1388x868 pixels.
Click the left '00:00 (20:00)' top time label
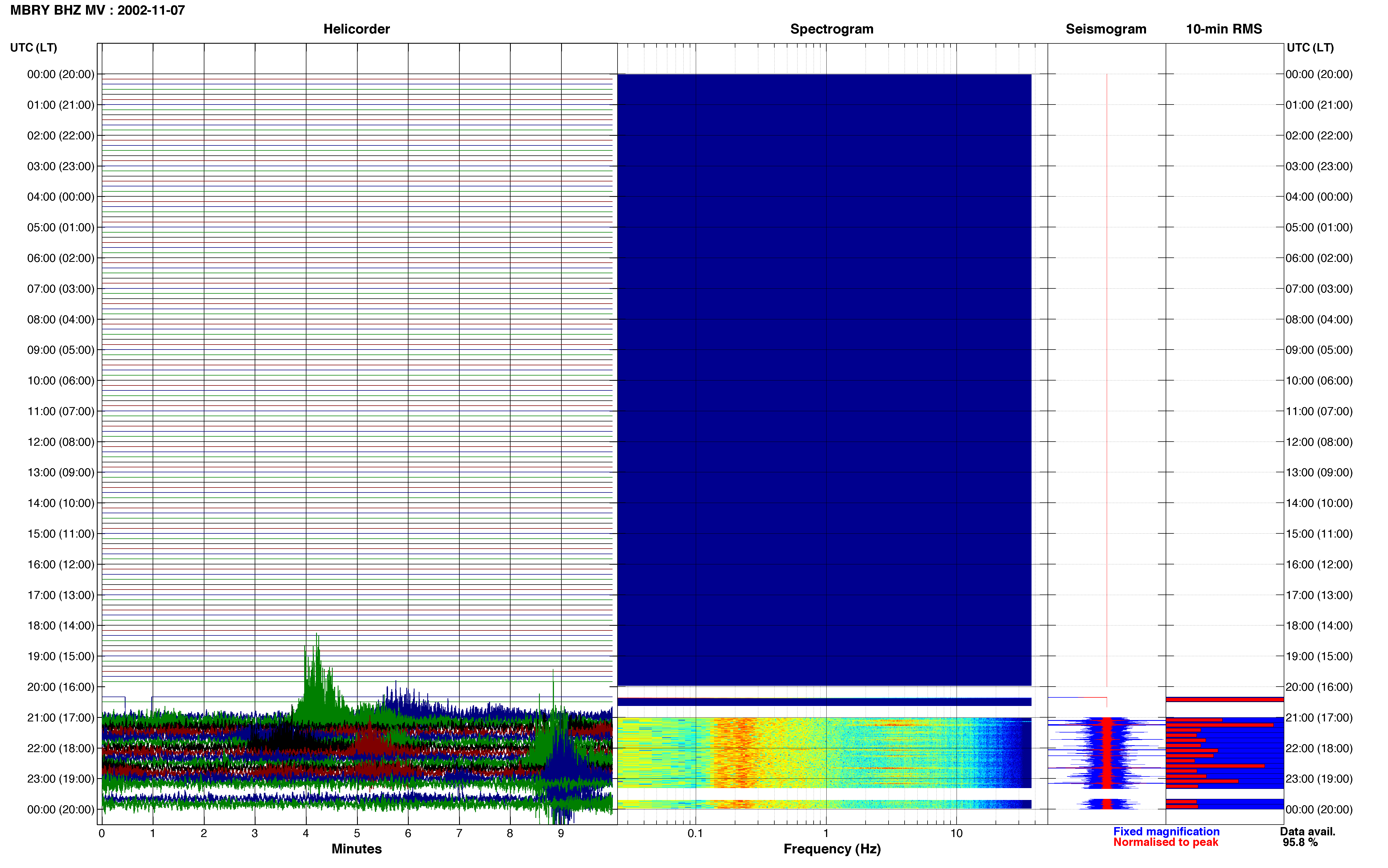point(61,74)
